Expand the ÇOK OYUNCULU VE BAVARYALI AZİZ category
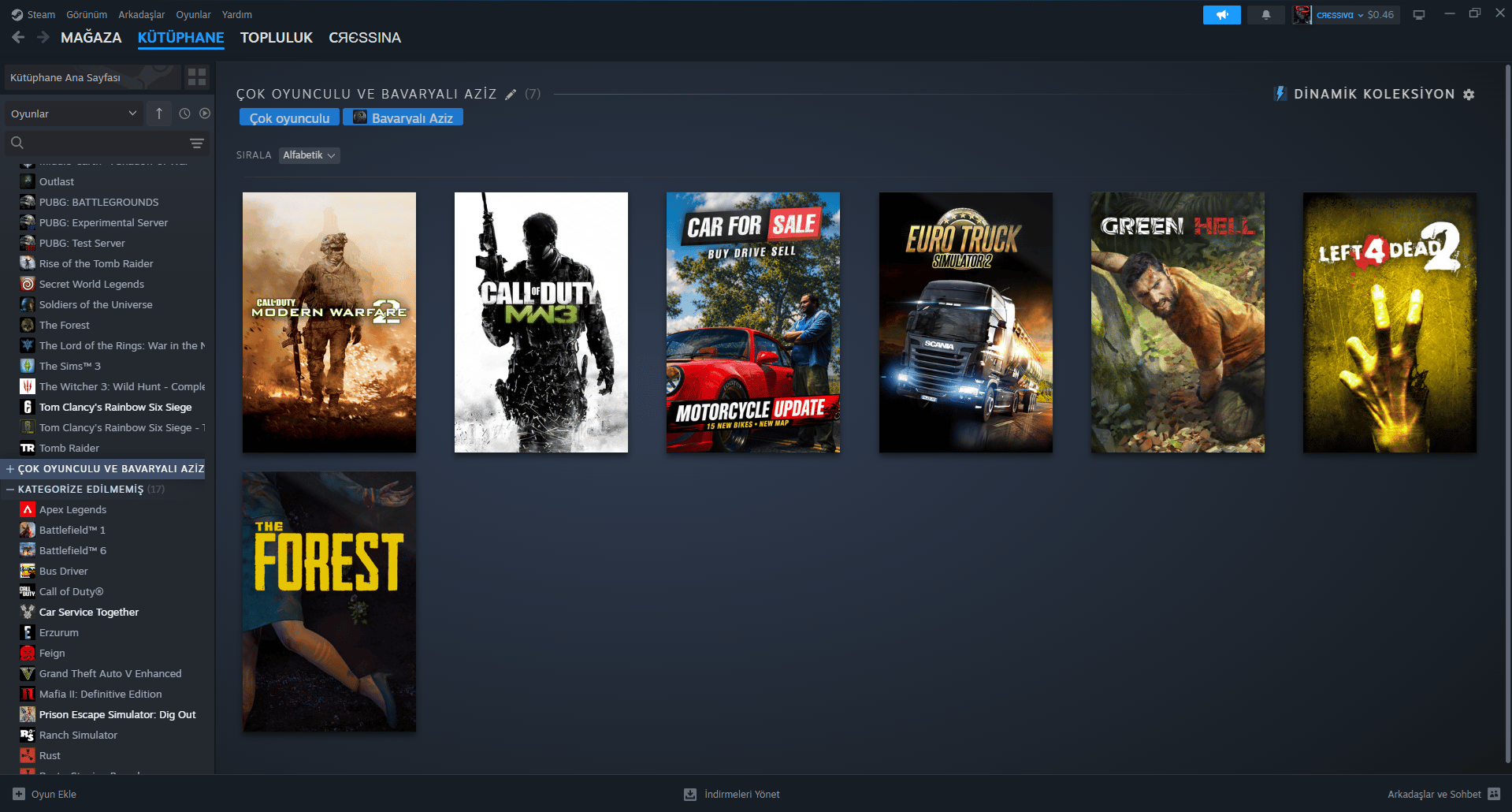The width and height of the screenshot is (1512, 812). [x=10, y=469]
